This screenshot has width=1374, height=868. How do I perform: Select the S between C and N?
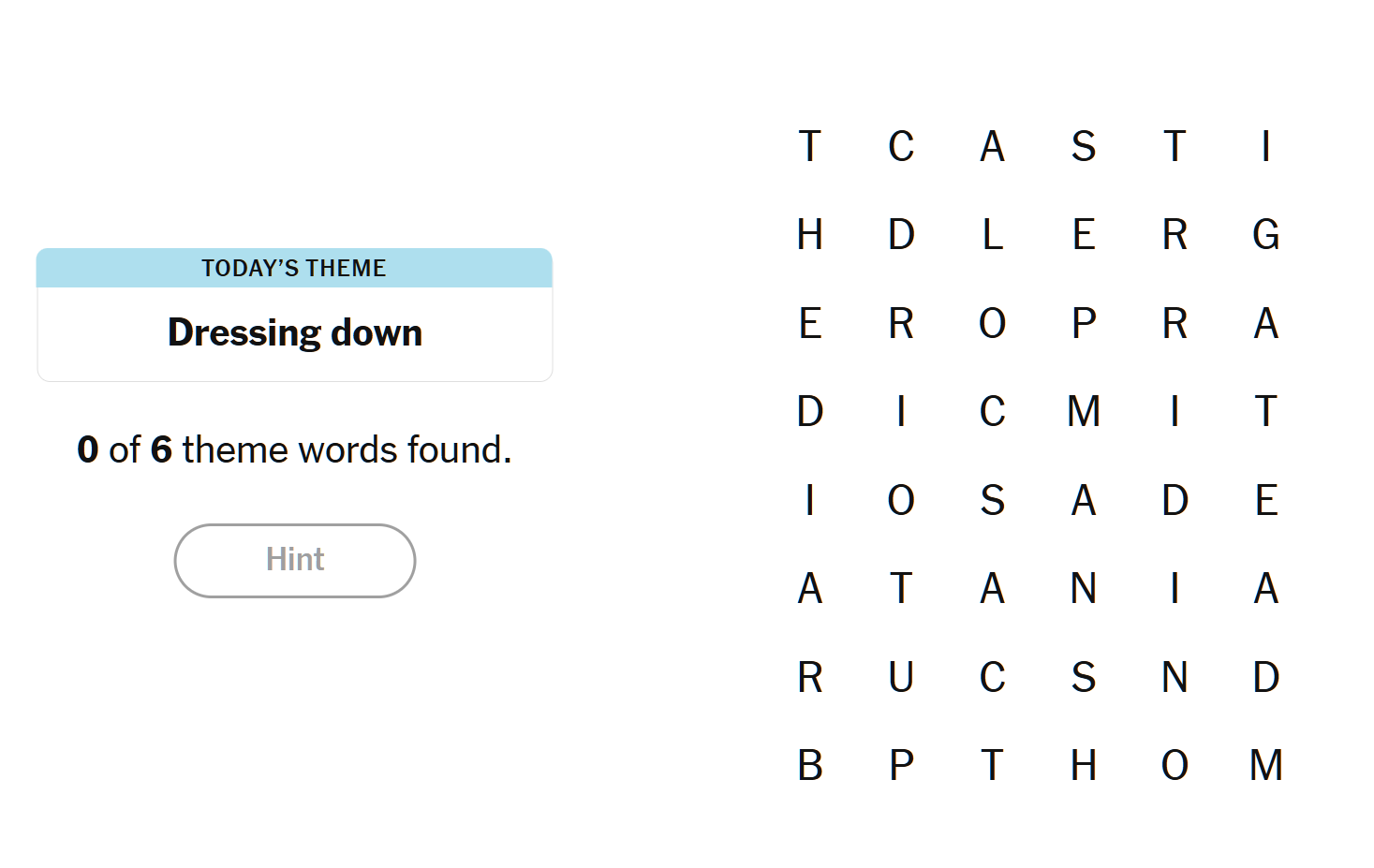click(x=1084, y=677)
